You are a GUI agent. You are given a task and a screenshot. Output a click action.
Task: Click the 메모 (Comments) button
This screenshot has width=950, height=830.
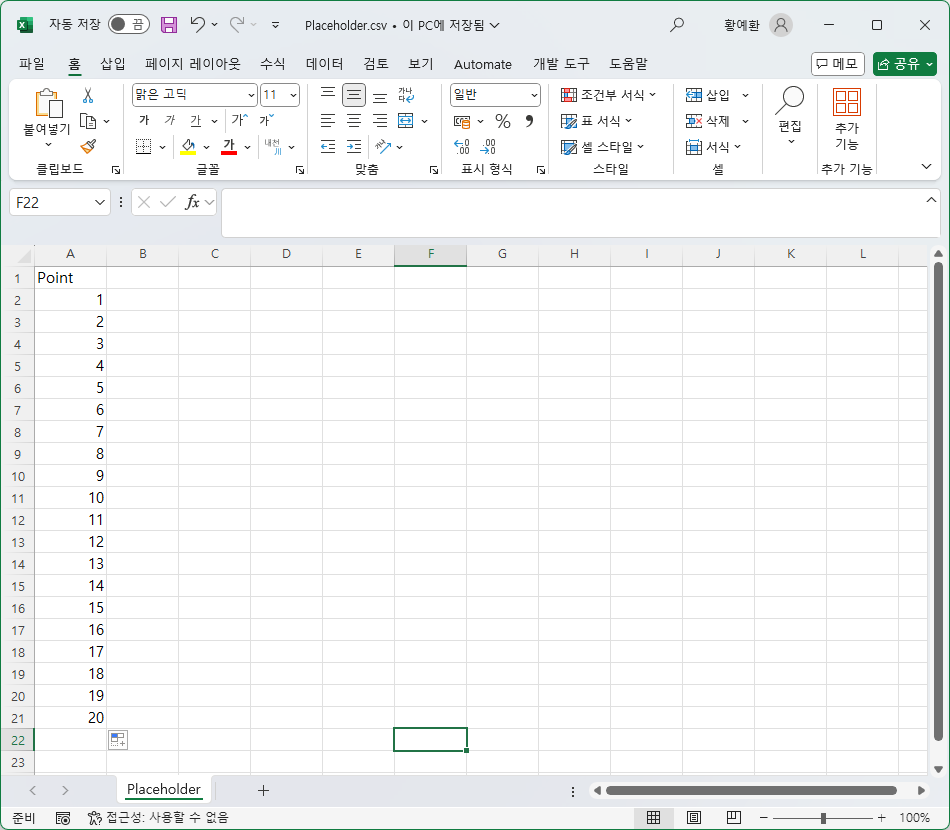tap(837, 64)
